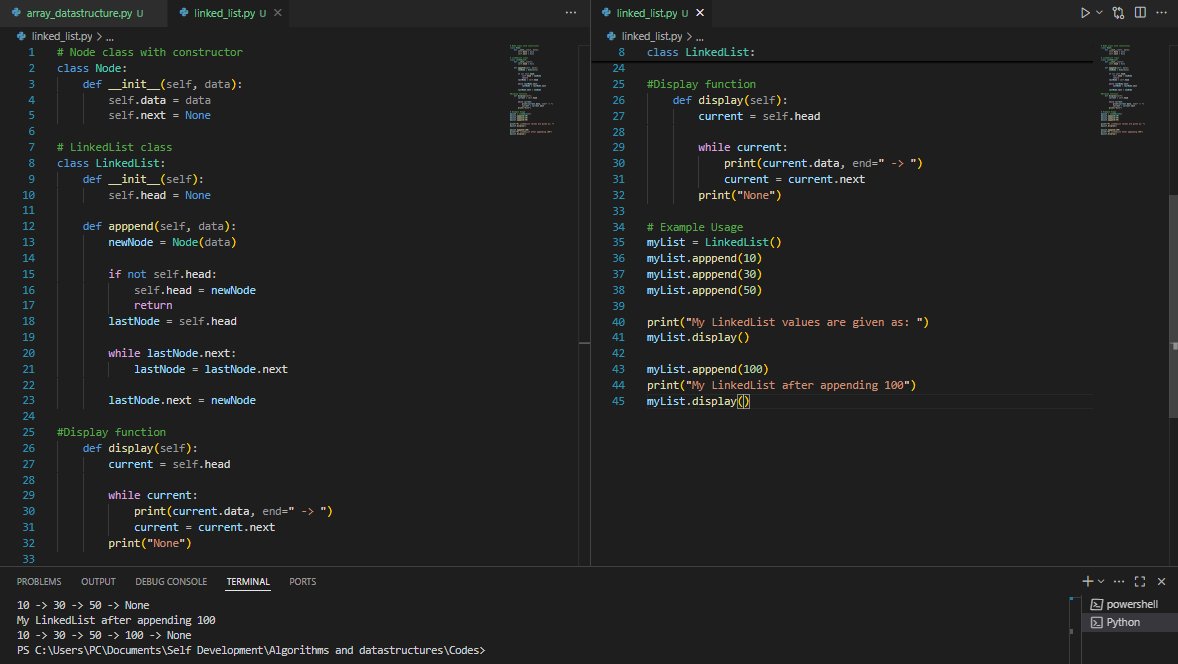Select the powershell terminal entry
The image size is (1178, 664).
coord(1129,604)
